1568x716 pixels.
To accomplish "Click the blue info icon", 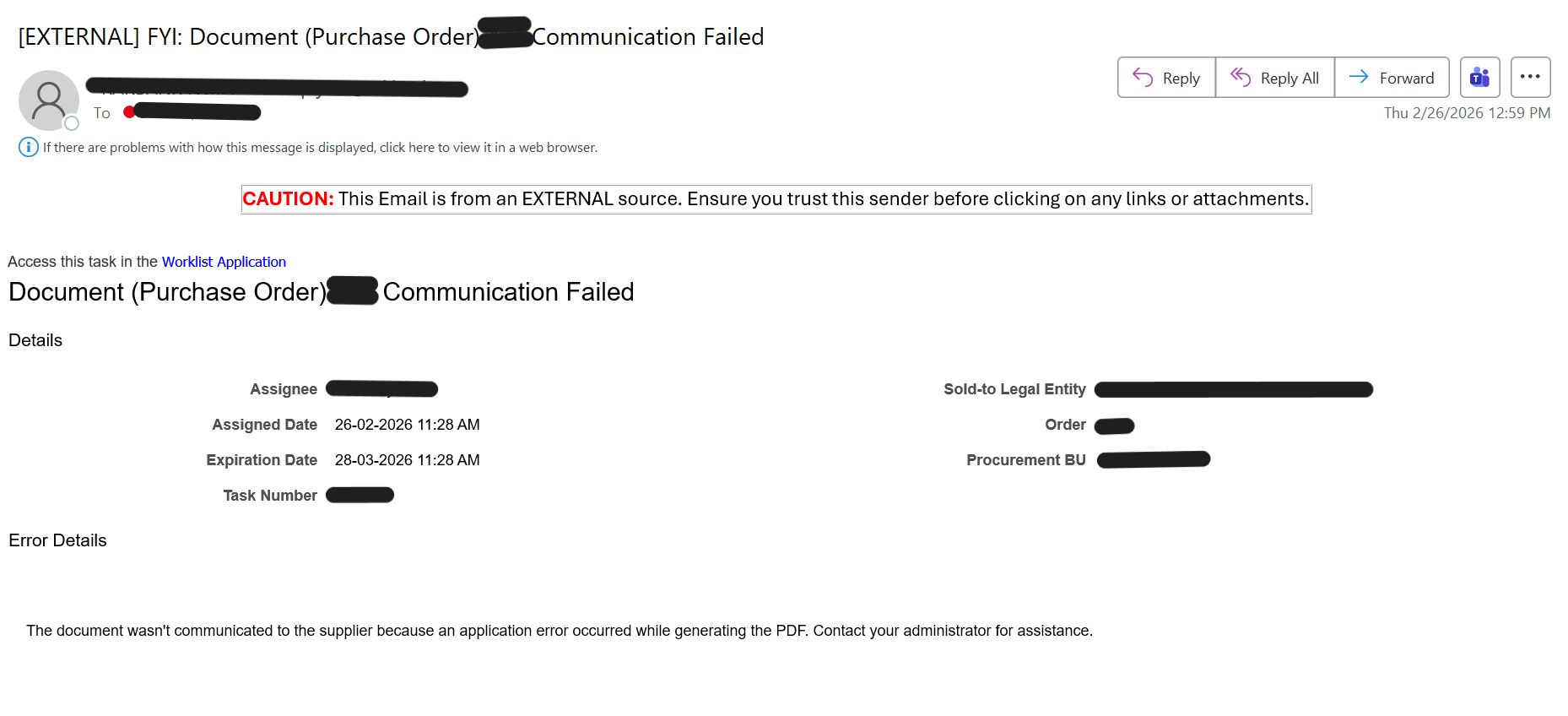I will (x=28, y=147).
